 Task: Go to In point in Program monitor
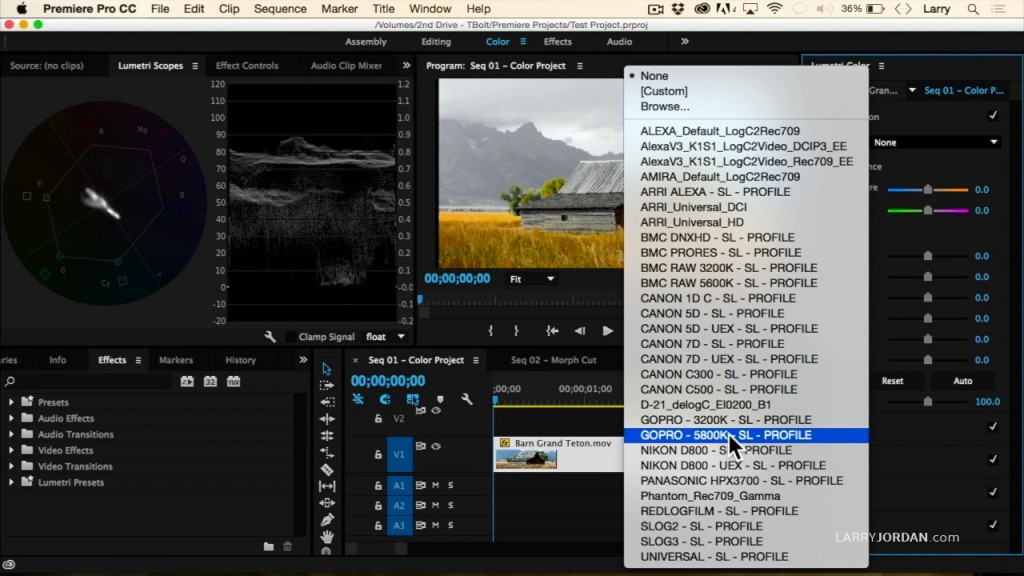point(552,331)
